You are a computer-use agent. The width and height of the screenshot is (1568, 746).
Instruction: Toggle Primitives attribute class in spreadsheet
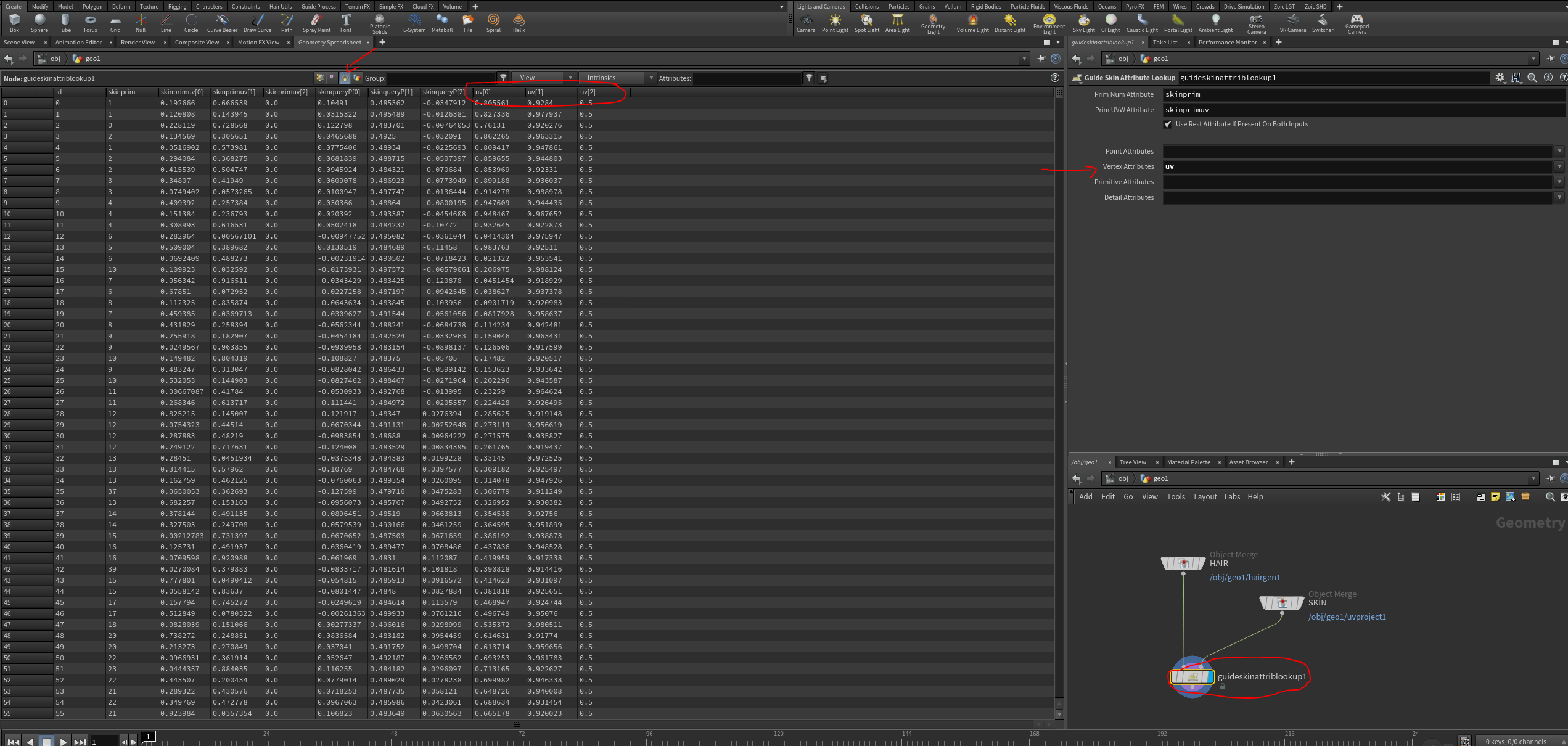pos(345,78)
